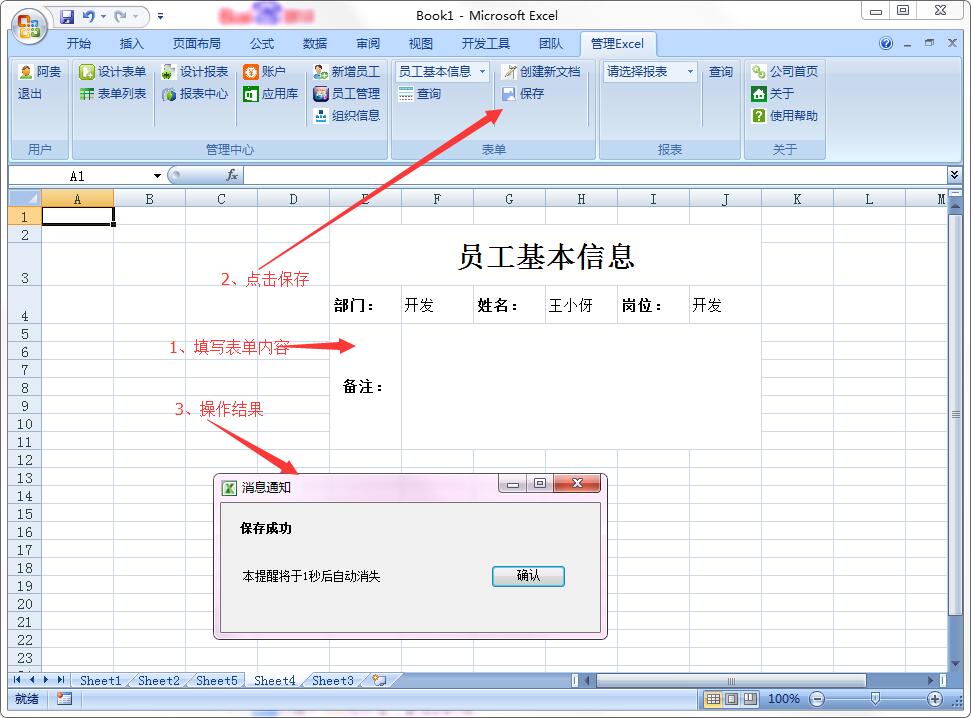Open 使用帮助 help item
Image resolution: width=971 pixels, height=718 pixels.
tap(784, 115)
